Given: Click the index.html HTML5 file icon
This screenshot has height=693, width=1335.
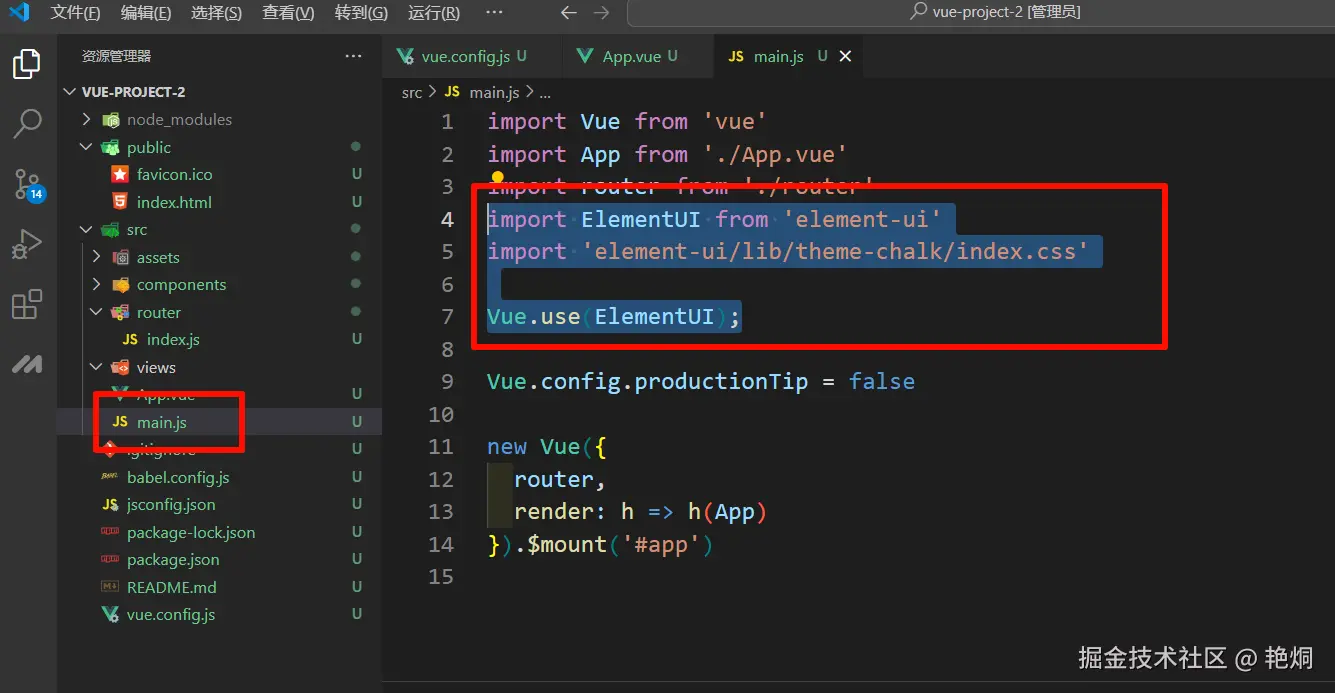Looking at the screenshot, I should (120, 202).
